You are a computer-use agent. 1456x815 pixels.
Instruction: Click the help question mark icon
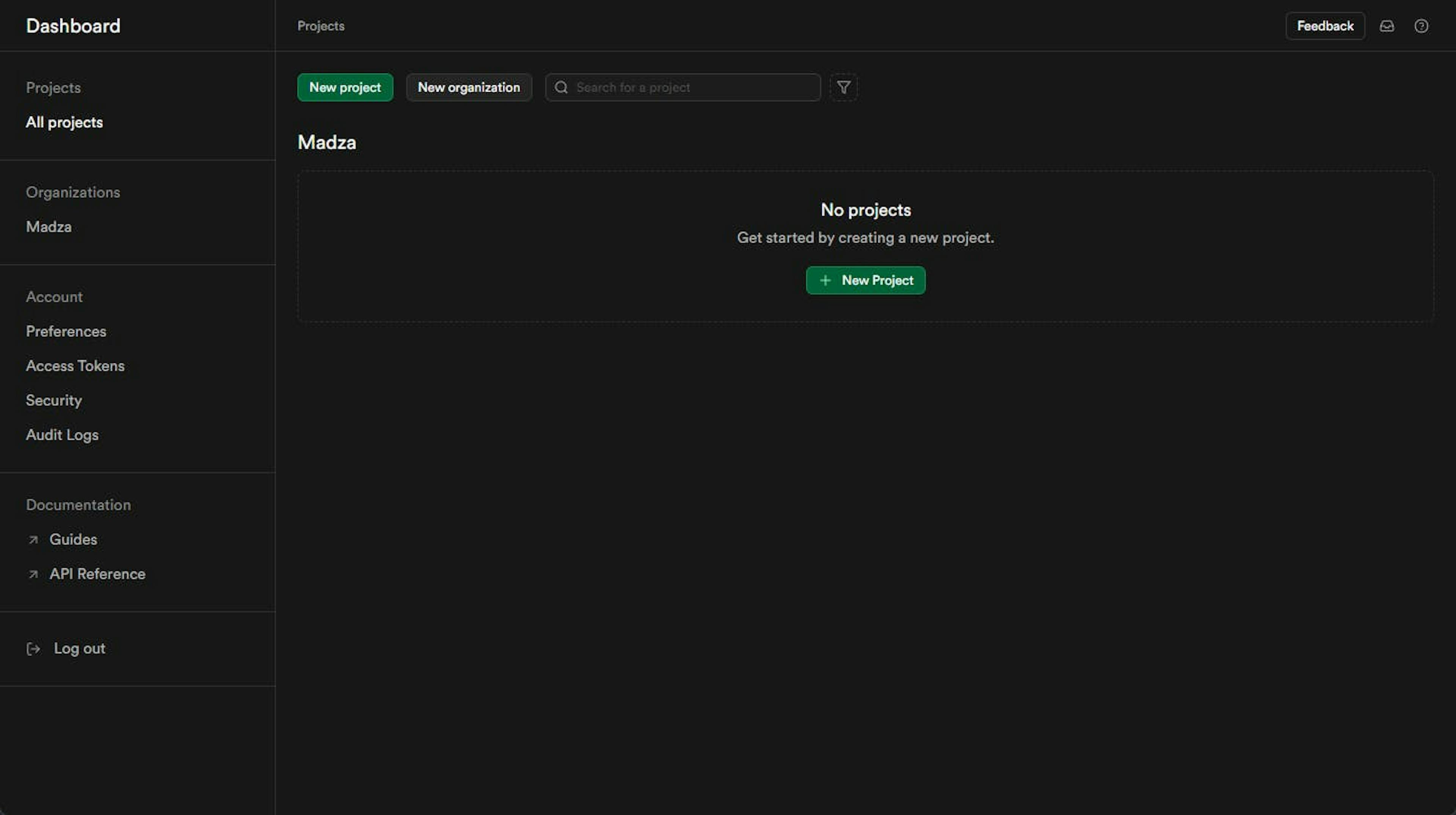pos(1421,26)
